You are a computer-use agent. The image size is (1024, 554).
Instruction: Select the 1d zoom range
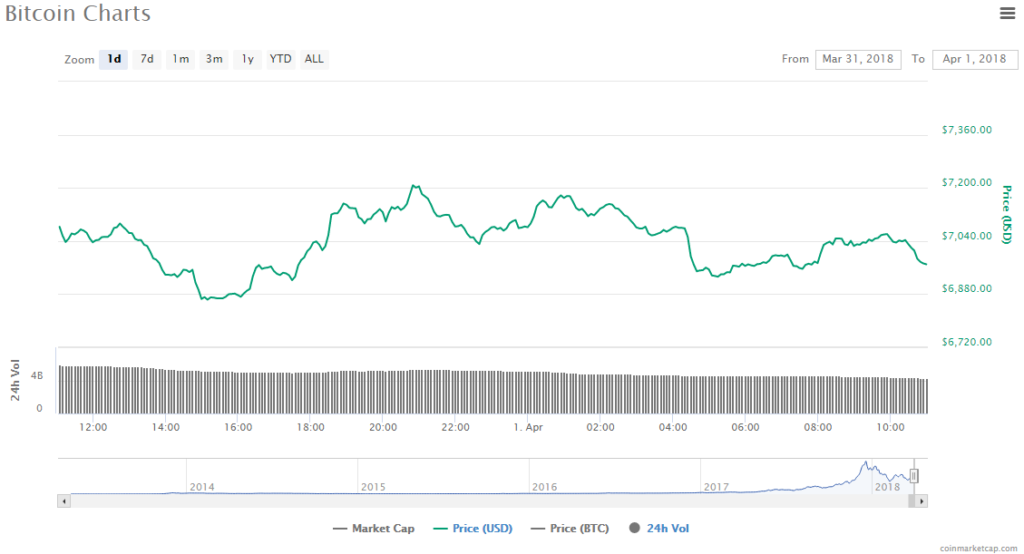(114, 59)
